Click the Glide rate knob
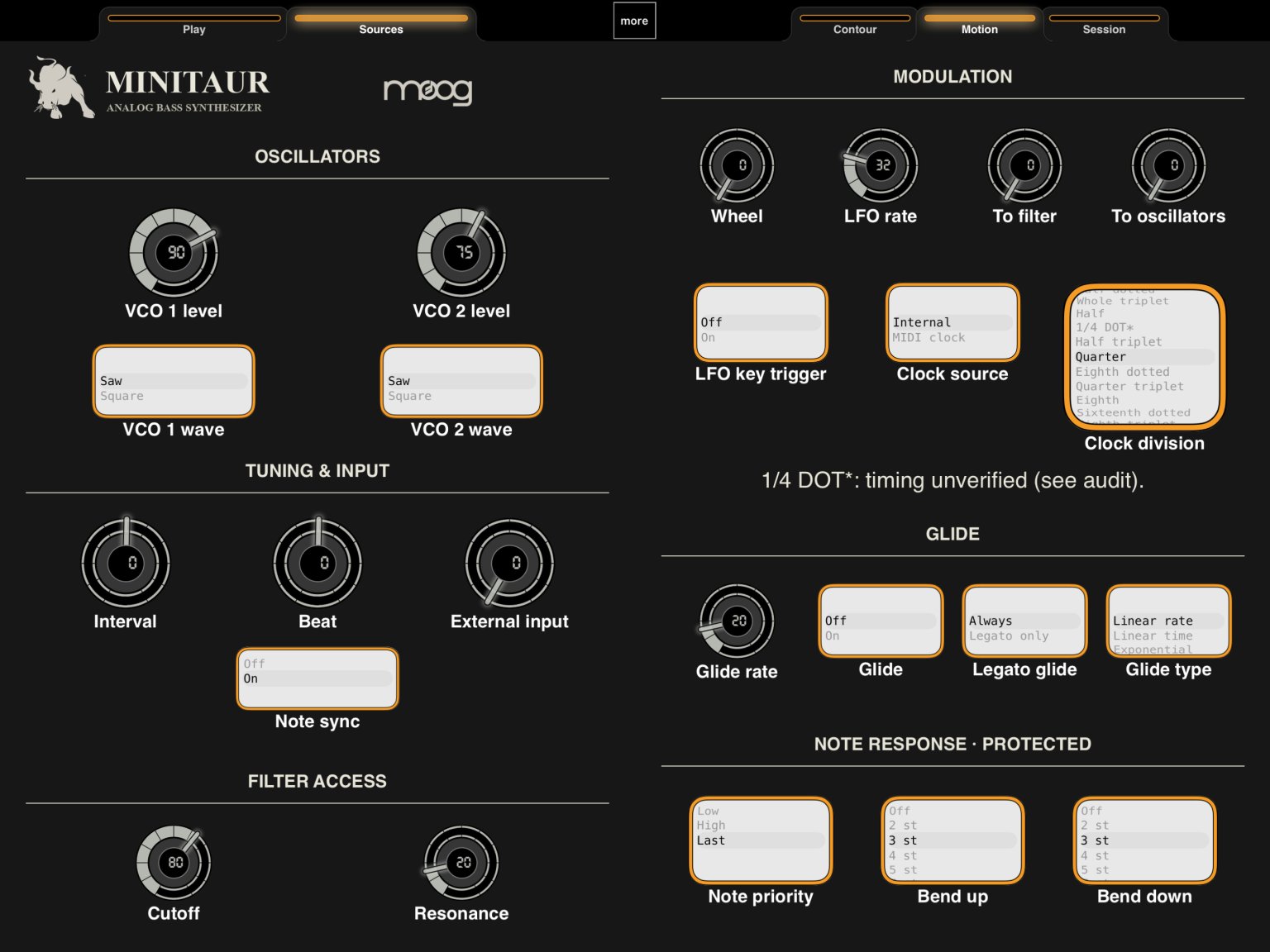The height and width of the screenshot is (952, 1270). 737,621
